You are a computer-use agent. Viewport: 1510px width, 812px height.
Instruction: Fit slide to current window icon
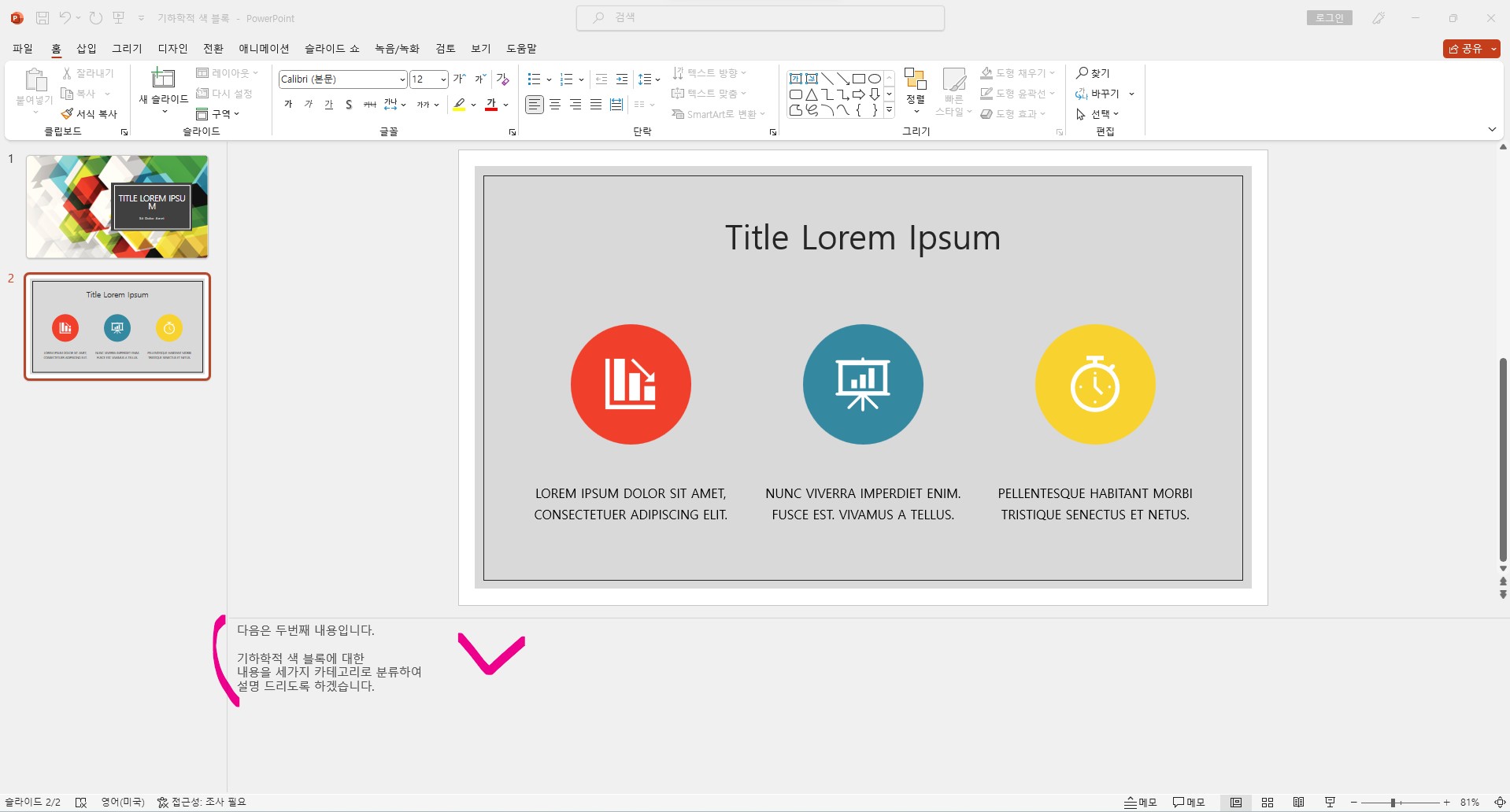[x=1500, y=803]
